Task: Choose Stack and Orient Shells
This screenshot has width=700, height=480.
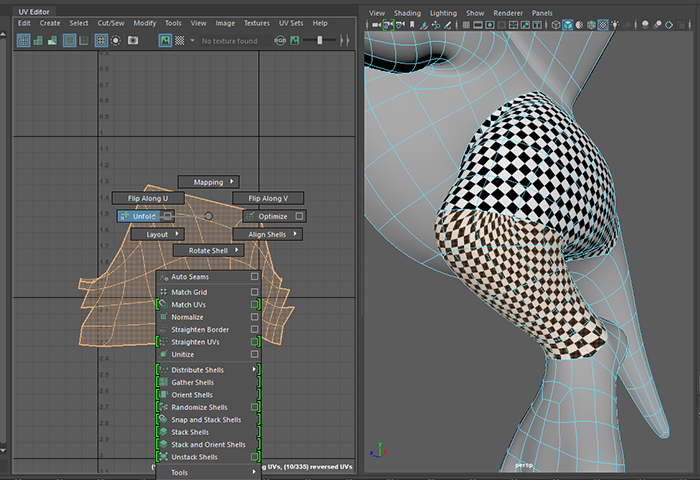Action: tap(208, 445)
